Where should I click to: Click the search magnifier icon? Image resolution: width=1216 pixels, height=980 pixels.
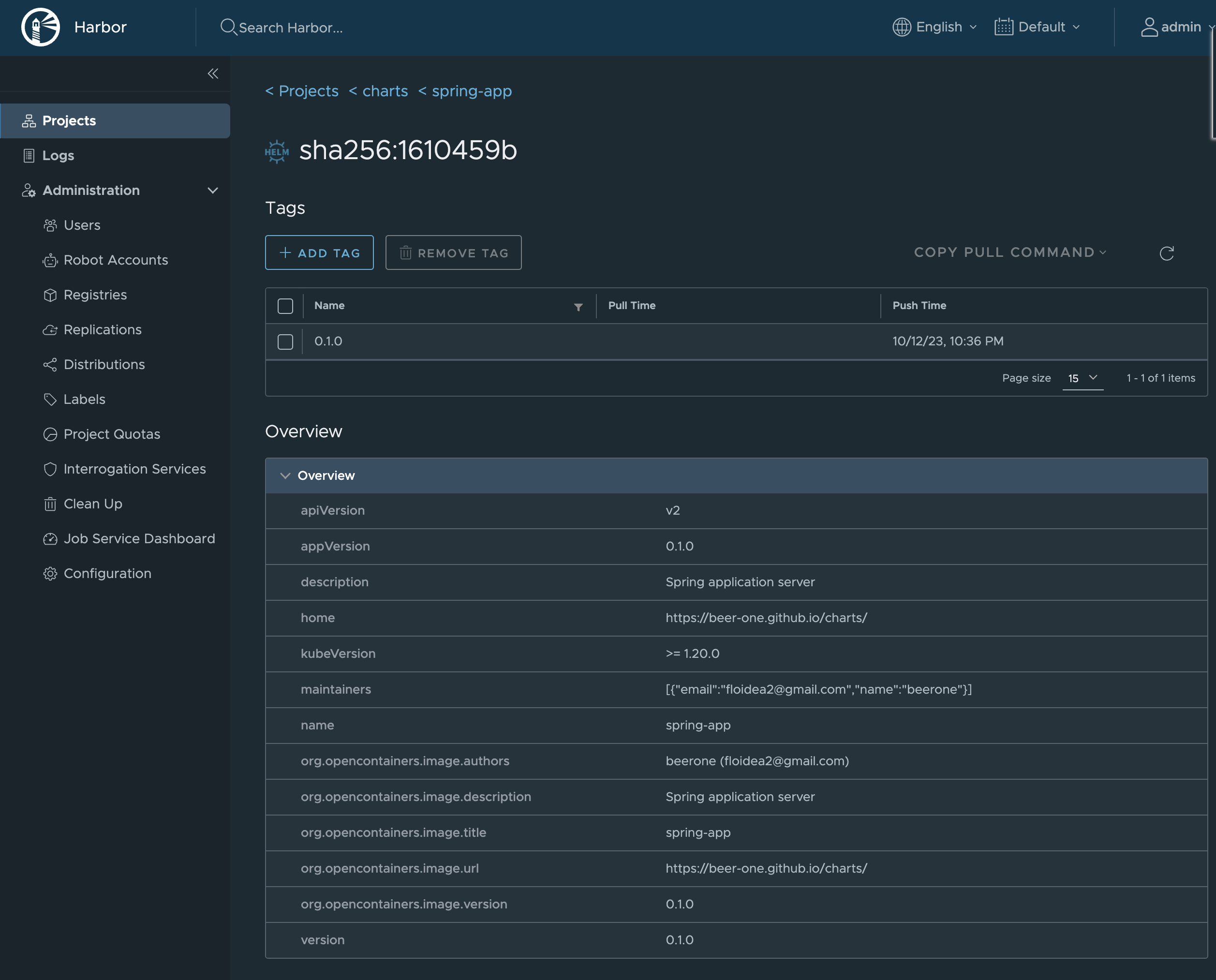coord(228,27)
